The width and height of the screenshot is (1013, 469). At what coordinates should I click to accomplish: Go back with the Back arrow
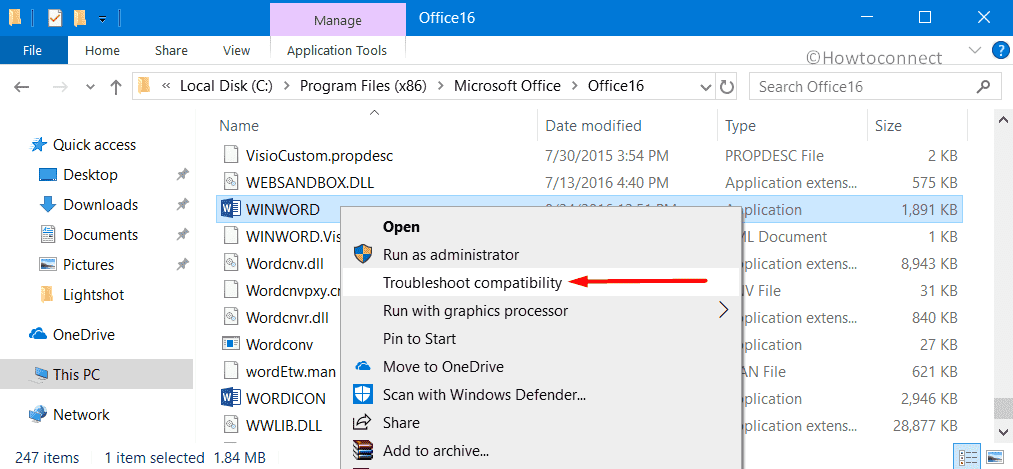[x=21, y=87]
